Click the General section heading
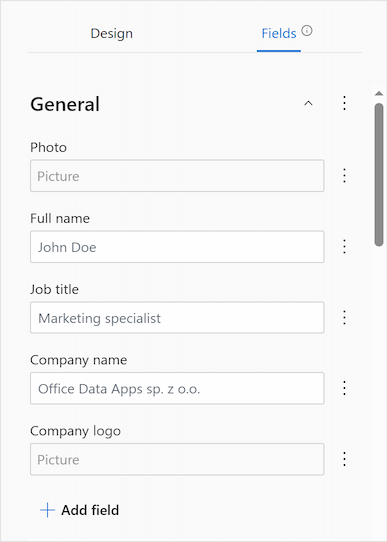Image resolution: width=387 pixels, height=542 pixels. [x=65, y=104]
